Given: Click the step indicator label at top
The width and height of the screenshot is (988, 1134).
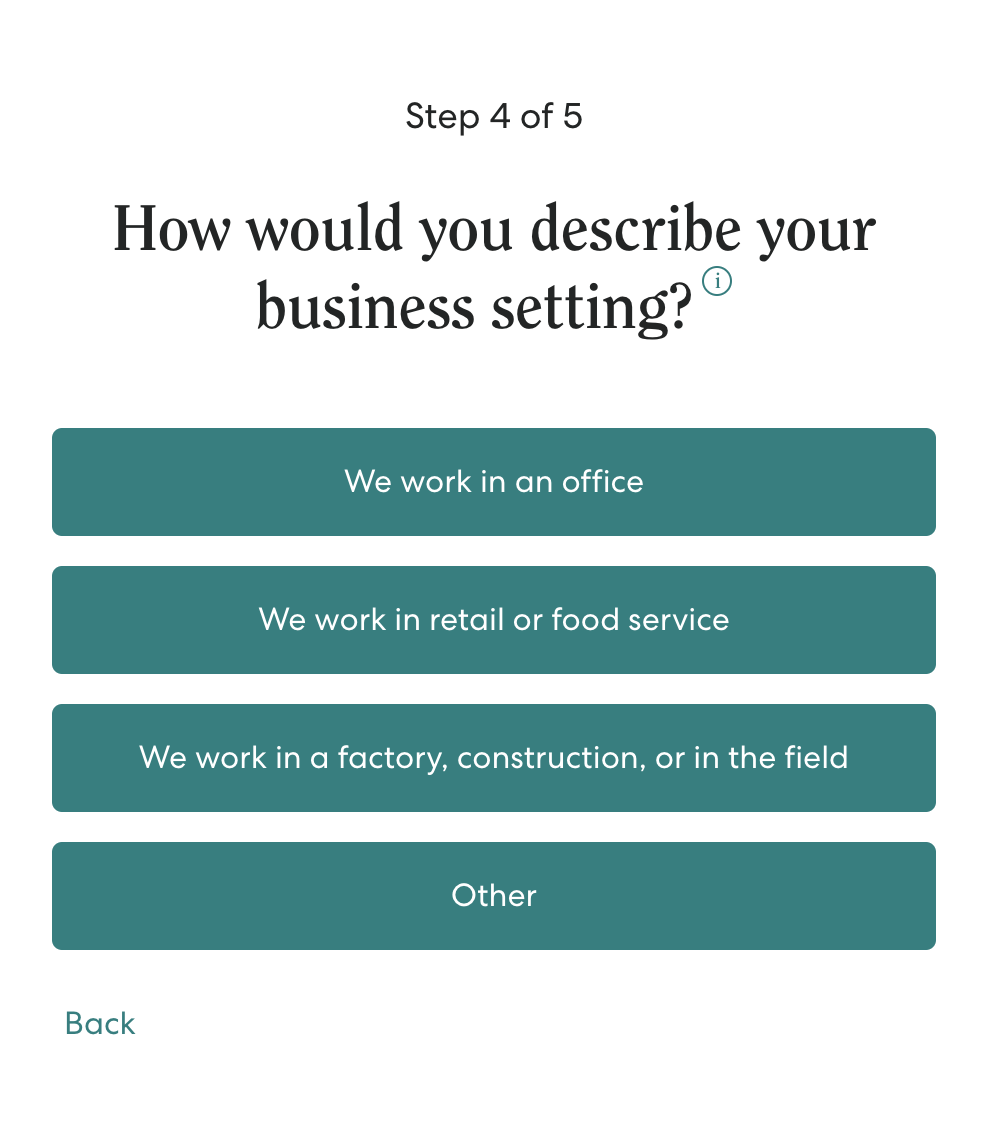Looking at the screenshot, I should pyautogui.click(x=494, y=117).
